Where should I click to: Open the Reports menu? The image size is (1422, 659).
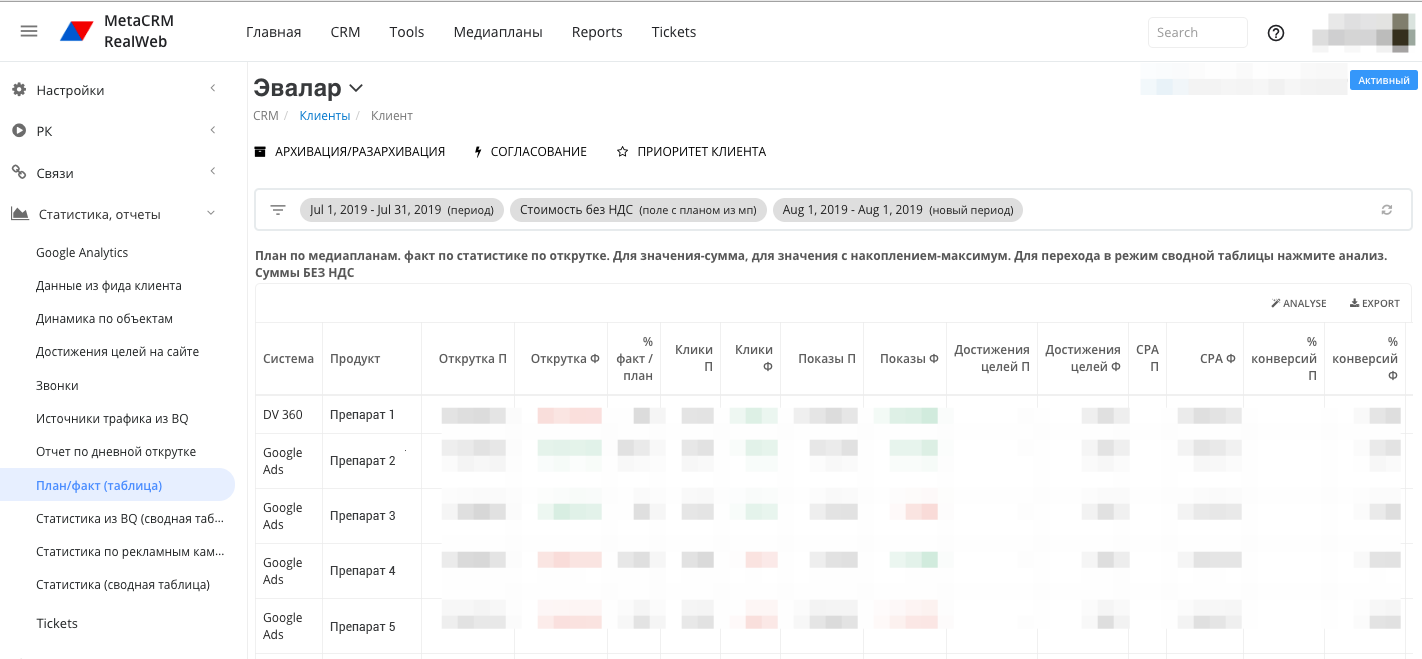[597, 32]
